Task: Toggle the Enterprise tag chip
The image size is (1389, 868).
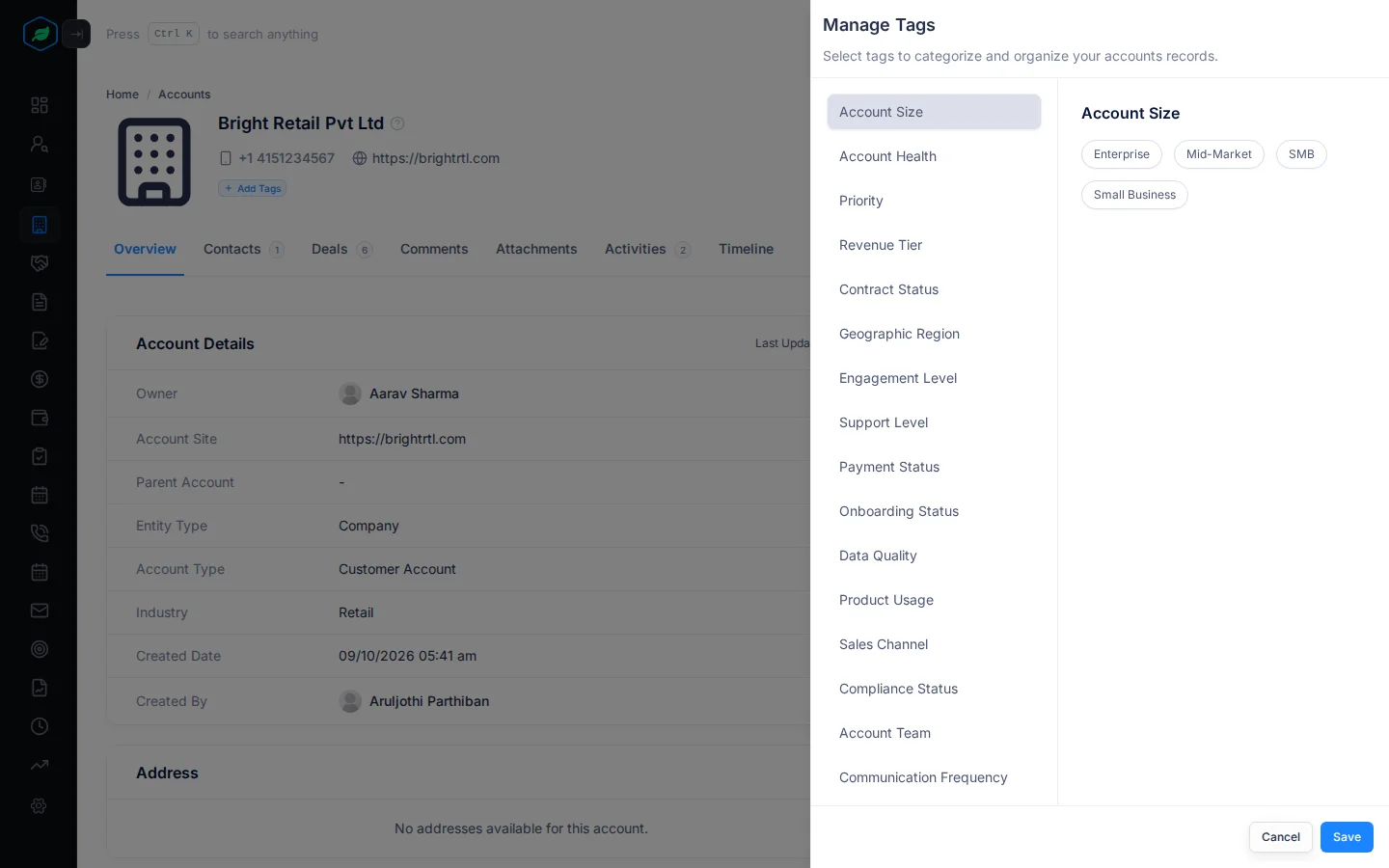Action: coord(1122,154)
